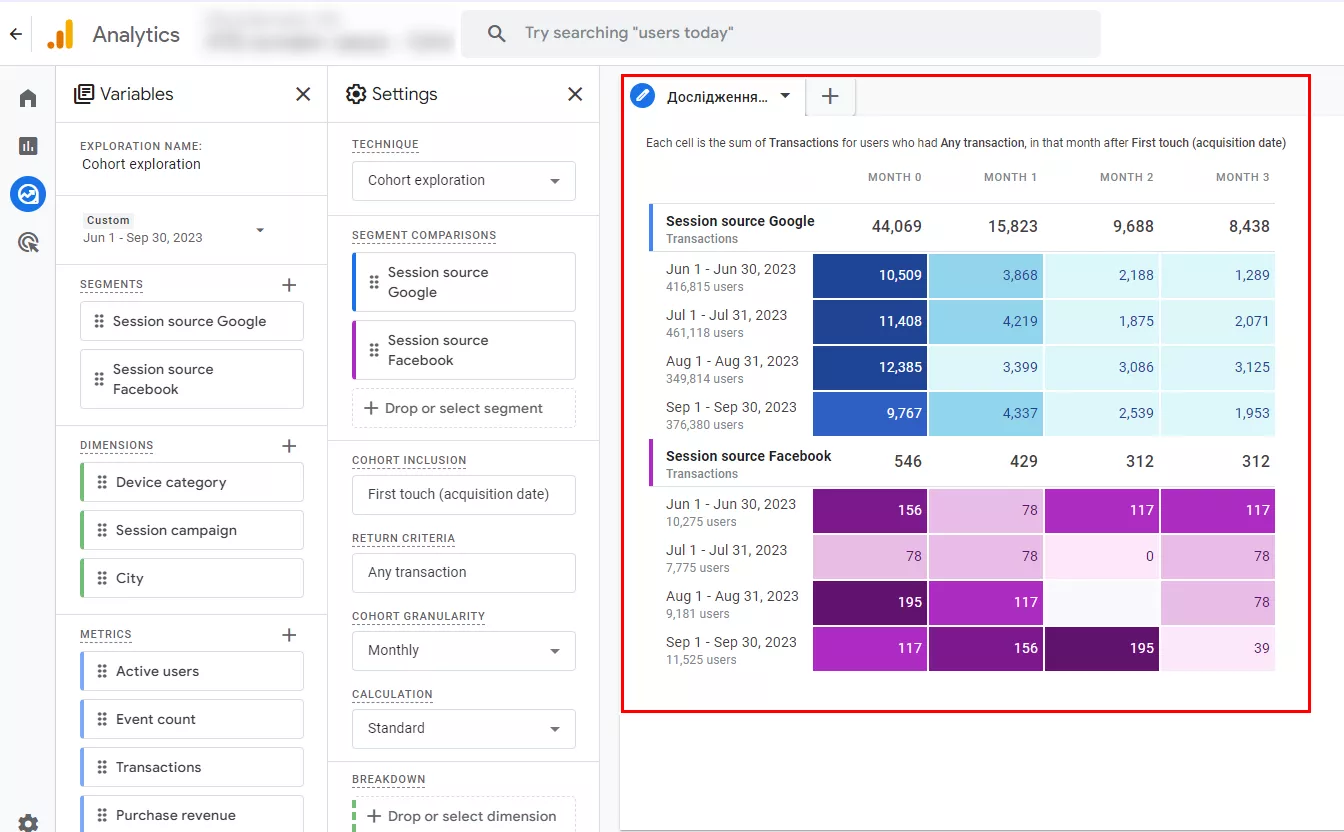
Task: Select the Jun cohort Month 0 cell 10,509
Action: pyautogui.click(x=870, y=275)
